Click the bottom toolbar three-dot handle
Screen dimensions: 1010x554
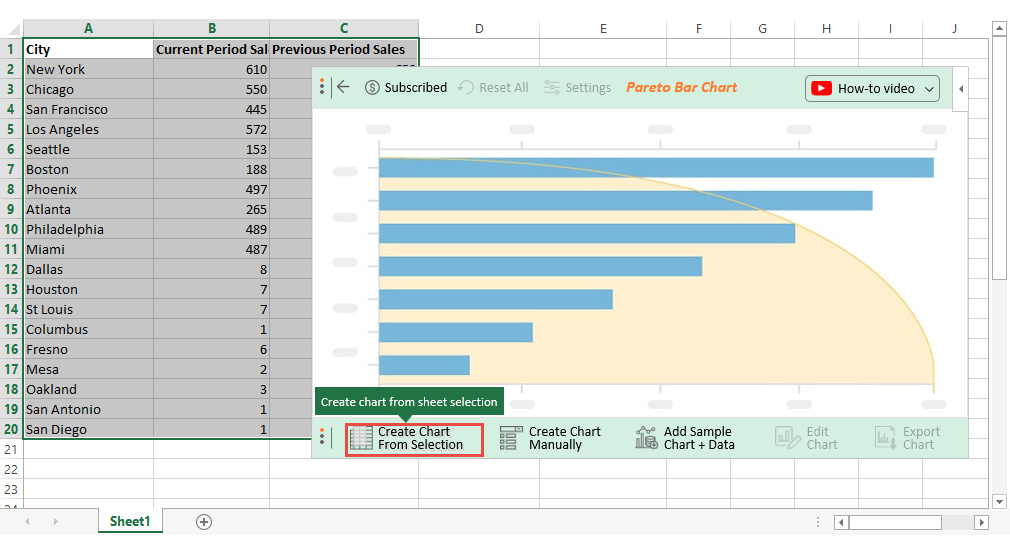pos(322,438)
